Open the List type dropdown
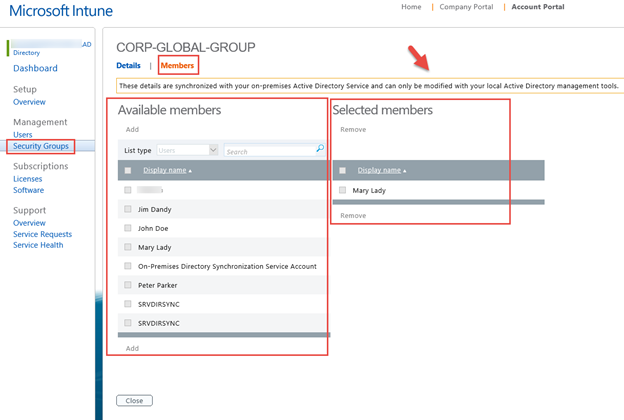The image size is (624, 420). 187,150
